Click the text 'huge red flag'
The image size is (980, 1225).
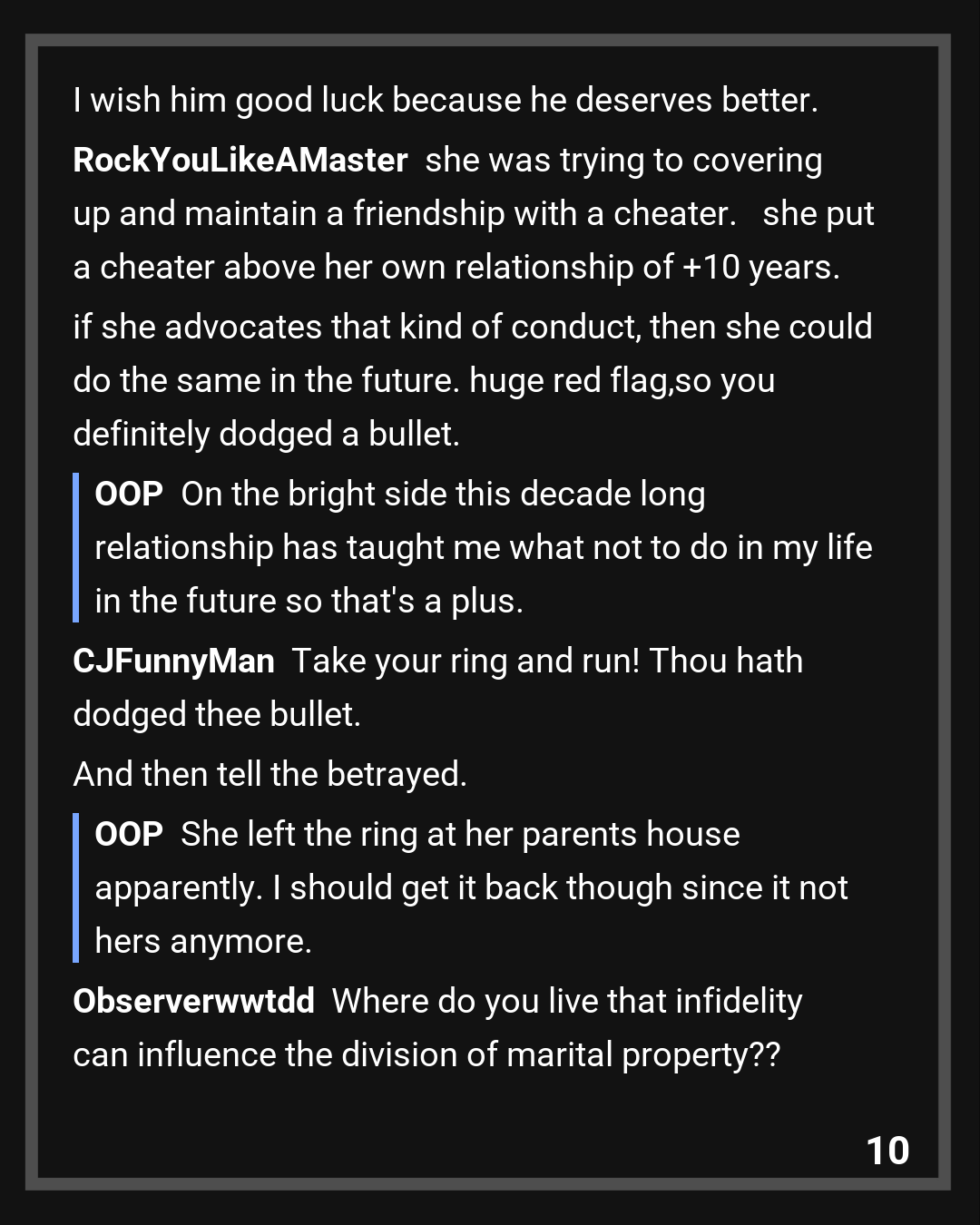click(x=569, y=380)
